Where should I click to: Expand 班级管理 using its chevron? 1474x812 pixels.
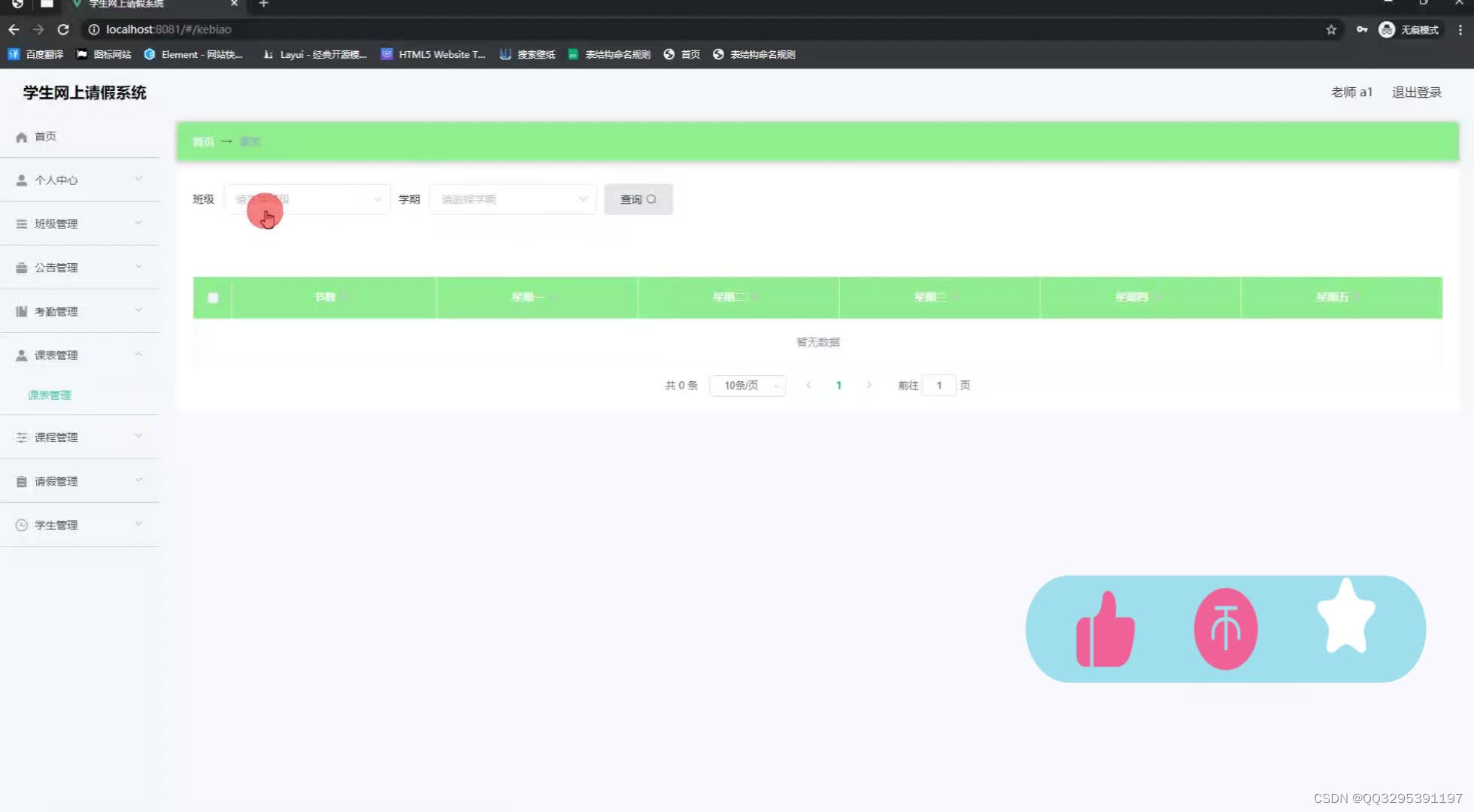click(x=138, y=223)
